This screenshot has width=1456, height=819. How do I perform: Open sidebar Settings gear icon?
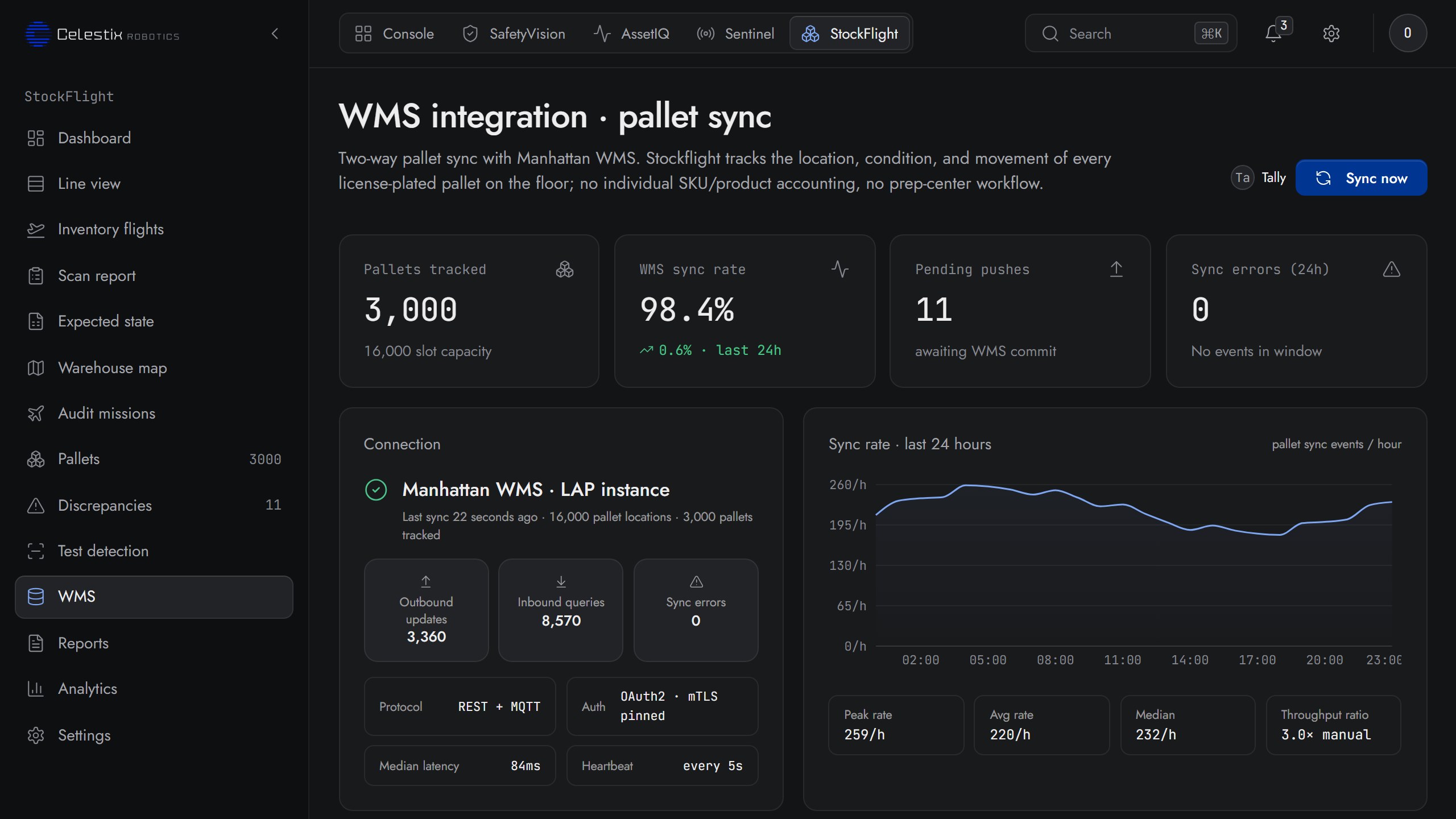click(x=36, y=735)
